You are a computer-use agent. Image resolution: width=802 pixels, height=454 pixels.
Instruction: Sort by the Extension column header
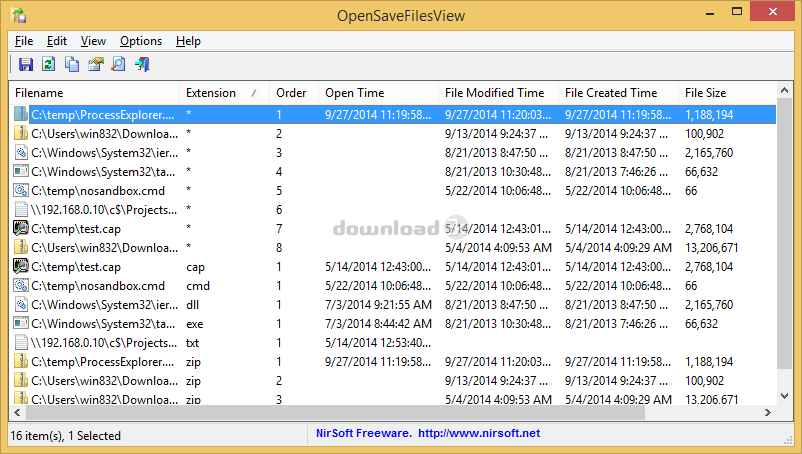point(225,93)
